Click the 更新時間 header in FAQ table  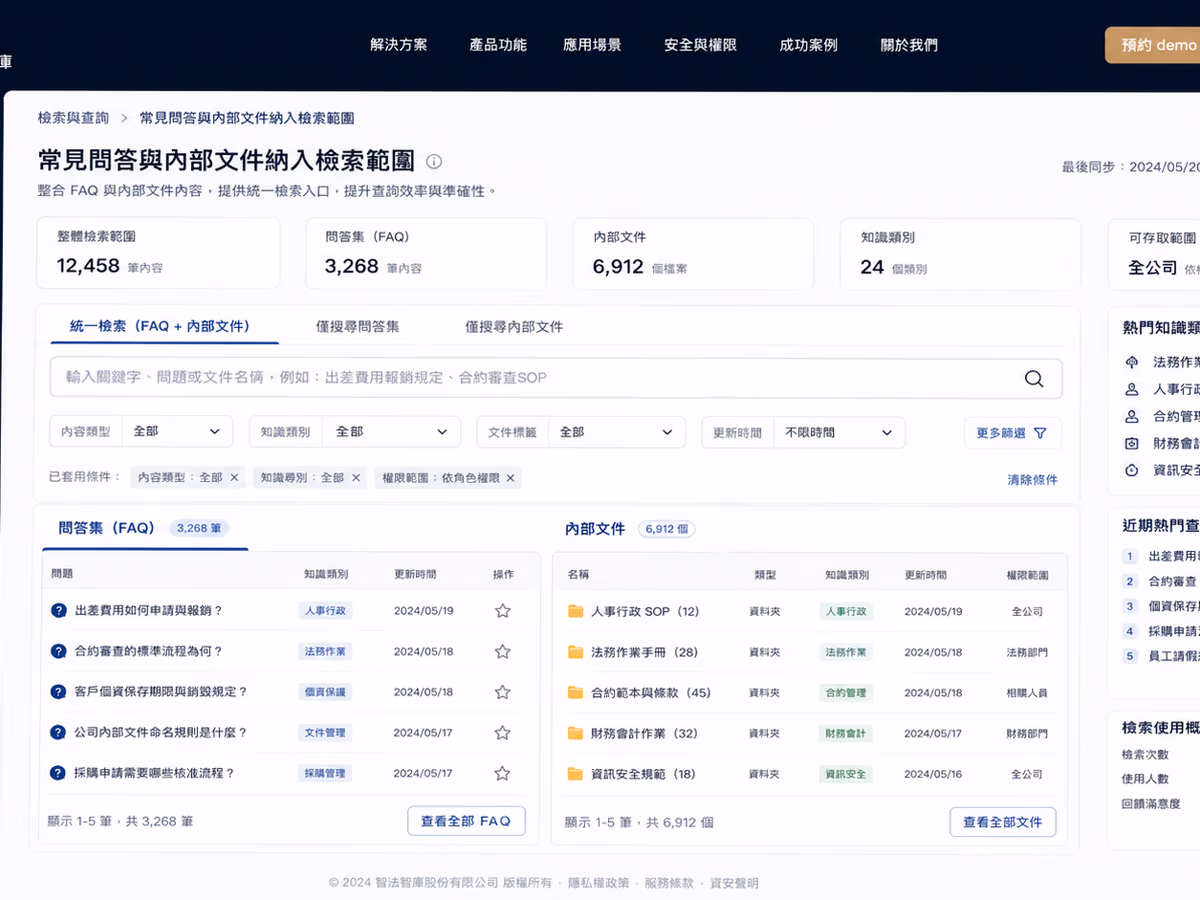pos(415,575)
